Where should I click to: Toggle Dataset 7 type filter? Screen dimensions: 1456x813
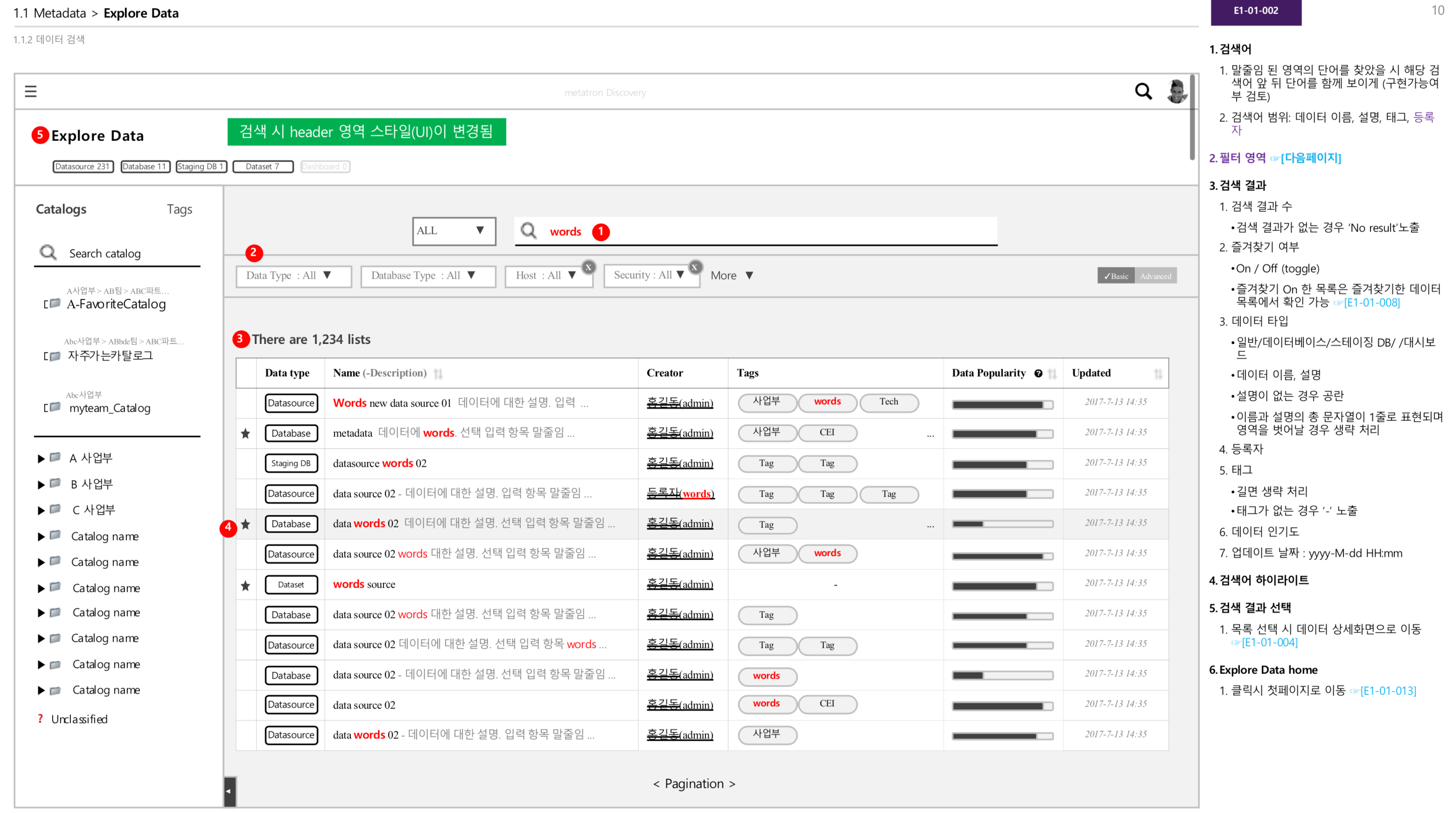point(263,166)
